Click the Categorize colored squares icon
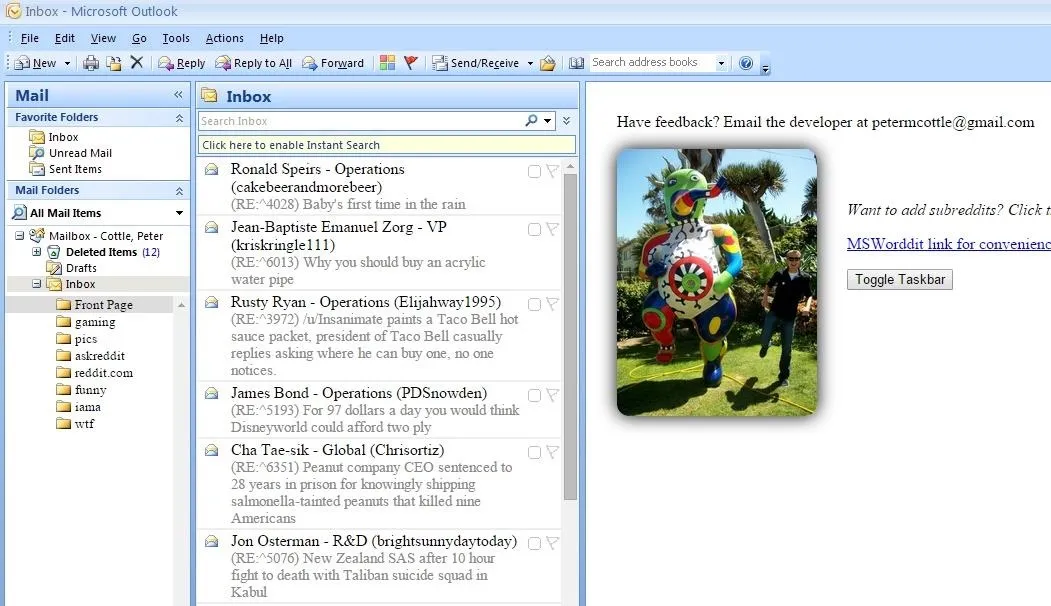Image resolution: width=1051 pixels, height=606 pixels. [387, 63]
